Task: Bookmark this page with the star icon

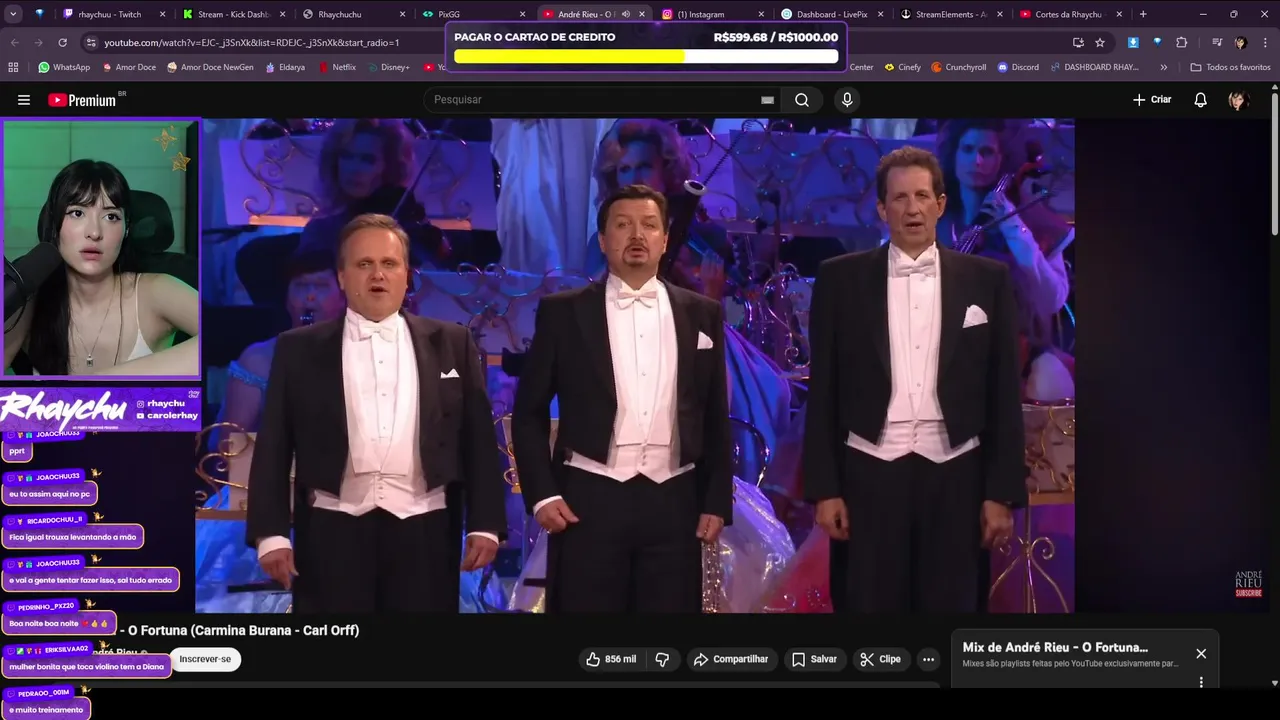Action: pyautogui.click(x=1100, y=43)
